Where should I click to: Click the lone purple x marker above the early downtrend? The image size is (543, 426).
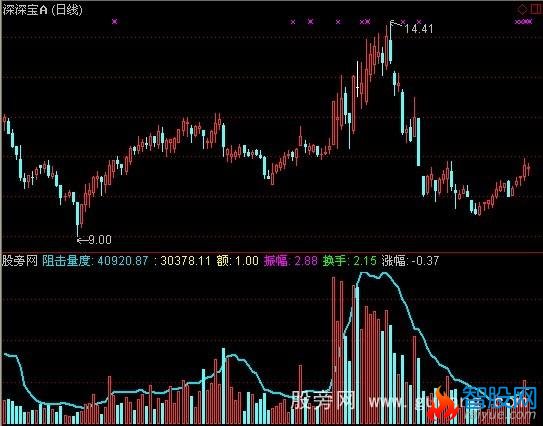(115, 21)
